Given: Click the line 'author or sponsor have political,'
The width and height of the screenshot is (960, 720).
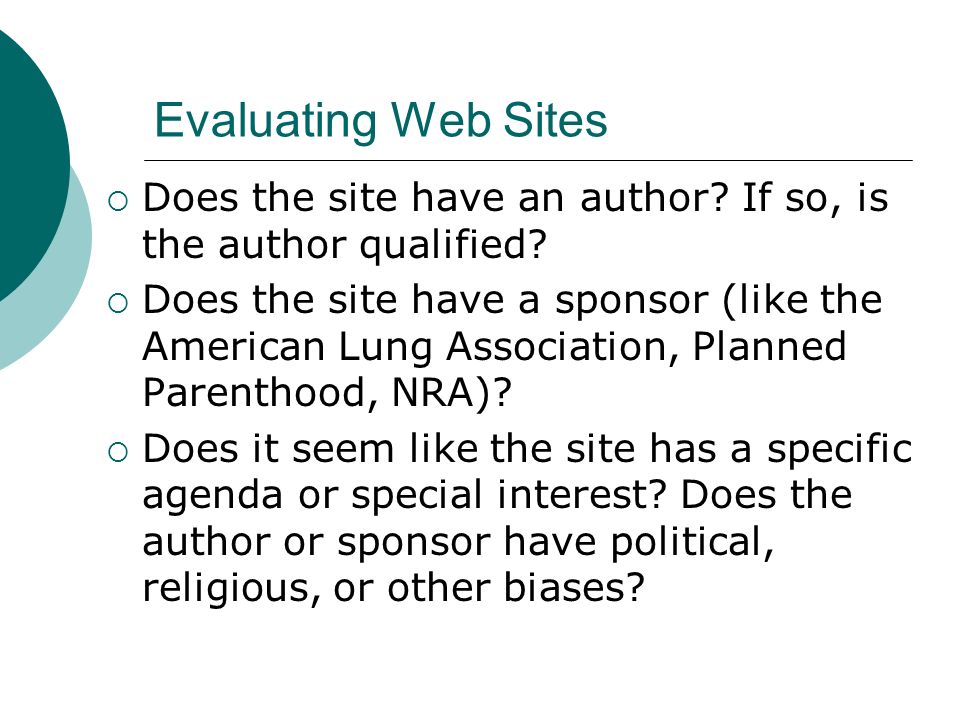Looking at the screenshot, I should point(458,542).
